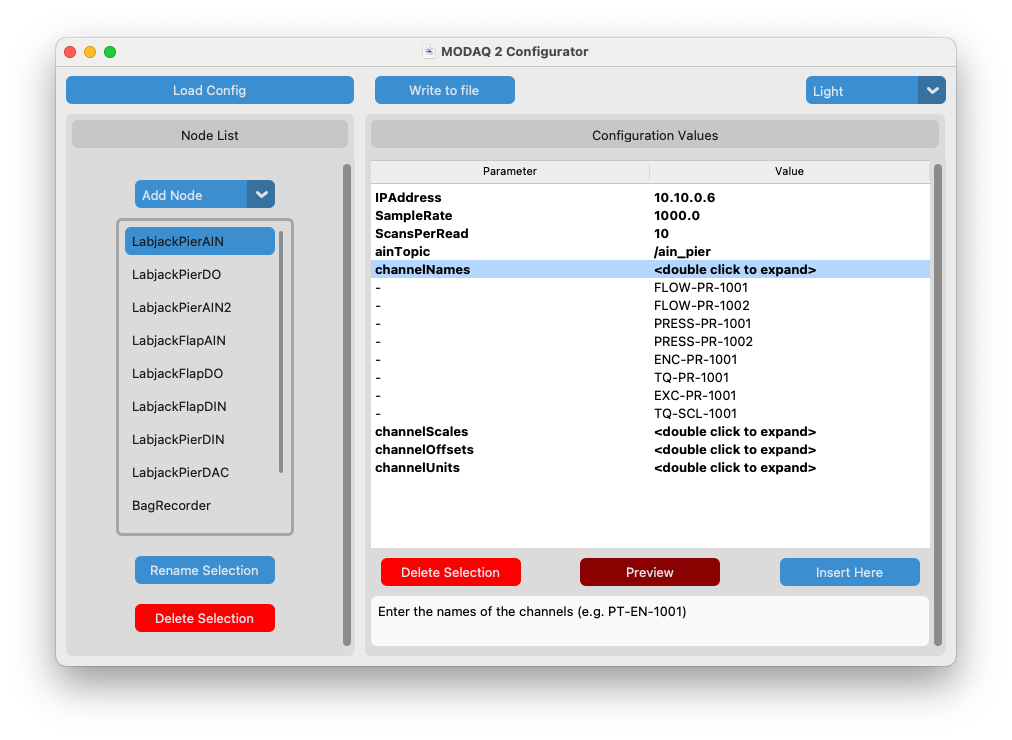Click the channelUnits parameter row
This screenshot has width=1012, height=740.
tap(420, 468)
